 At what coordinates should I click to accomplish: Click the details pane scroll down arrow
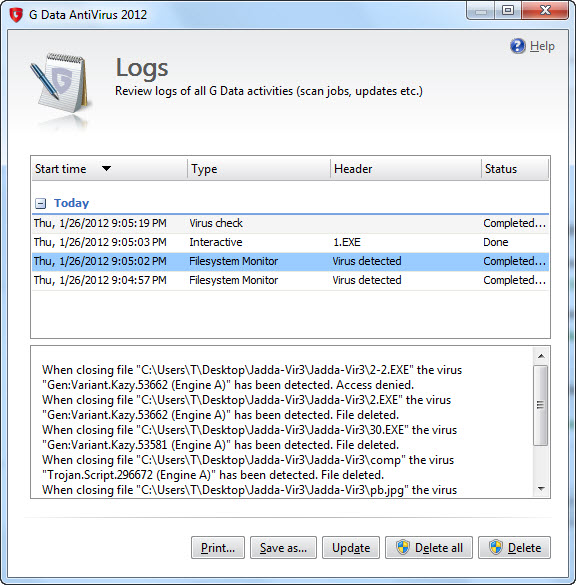(x=541, y=488)
